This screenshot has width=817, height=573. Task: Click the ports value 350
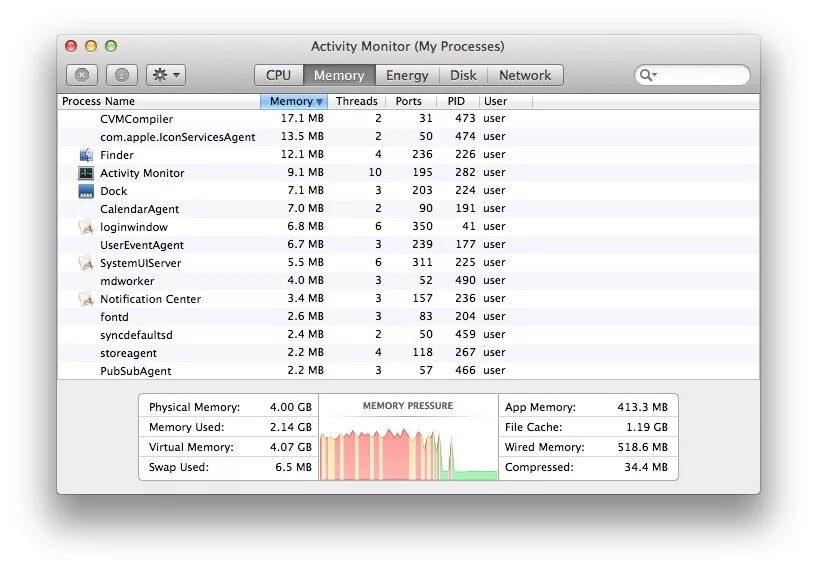coord(422,226)
